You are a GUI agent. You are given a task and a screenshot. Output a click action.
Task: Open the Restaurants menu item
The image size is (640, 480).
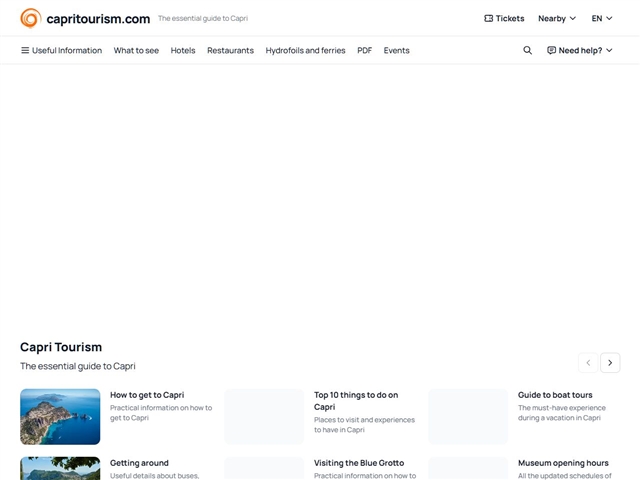(230, 50)
